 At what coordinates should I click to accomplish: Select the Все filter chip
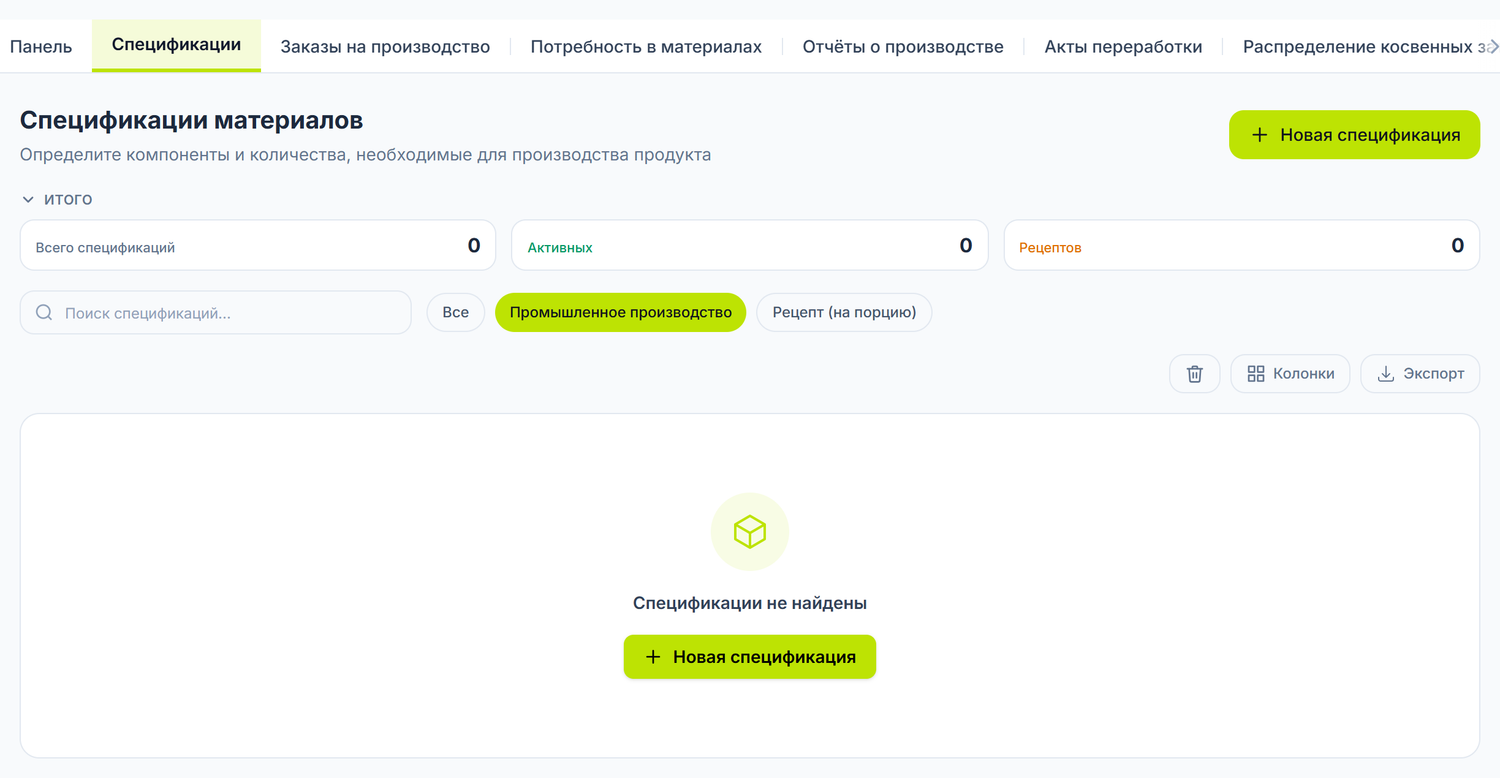point(456,312)
